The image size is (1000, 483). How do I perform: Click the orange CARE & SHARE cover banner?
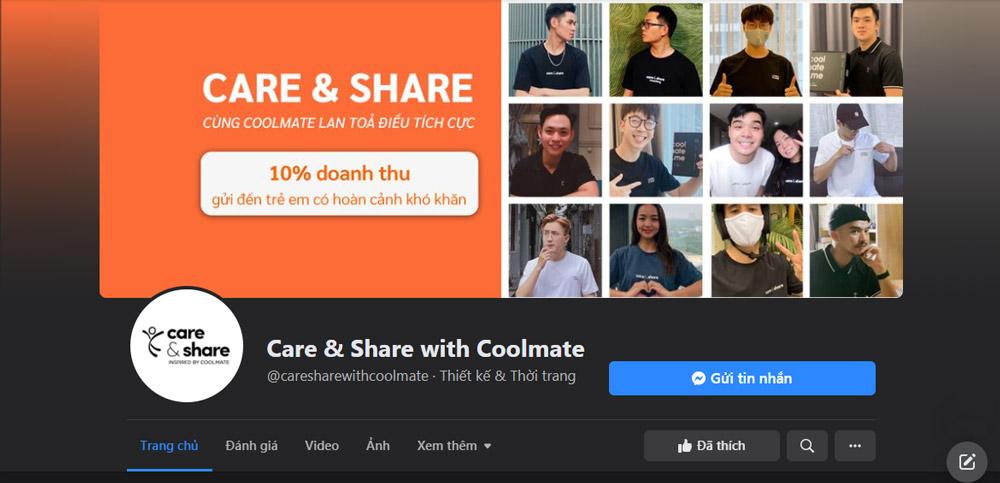coord(300,149)
